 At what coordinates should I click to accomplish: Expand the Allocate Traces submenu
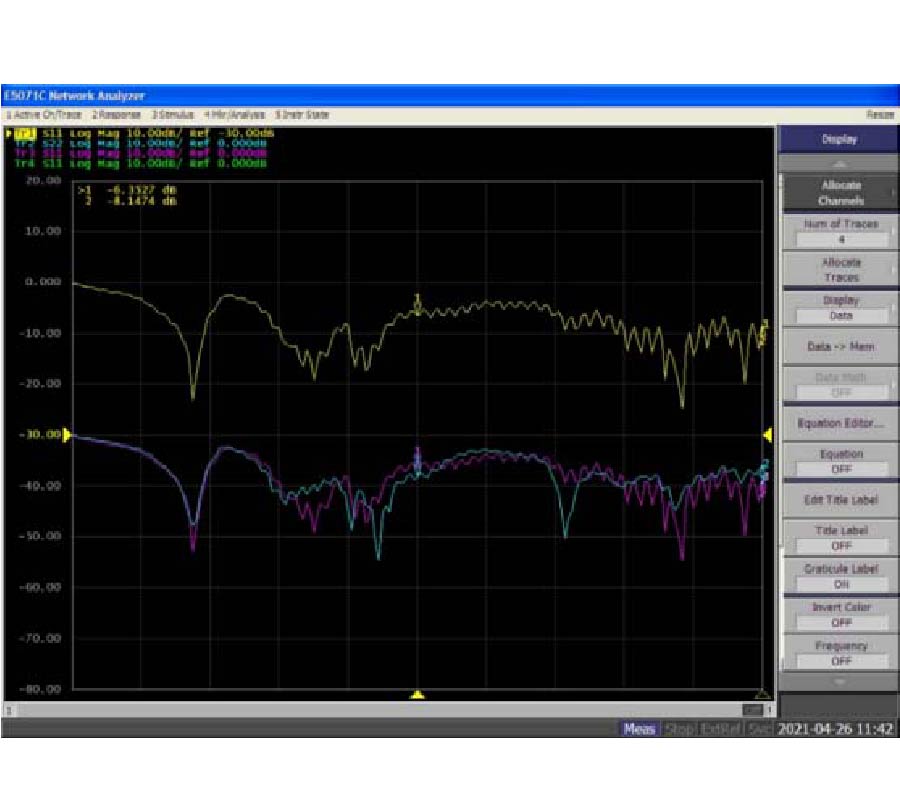(840, 270)
